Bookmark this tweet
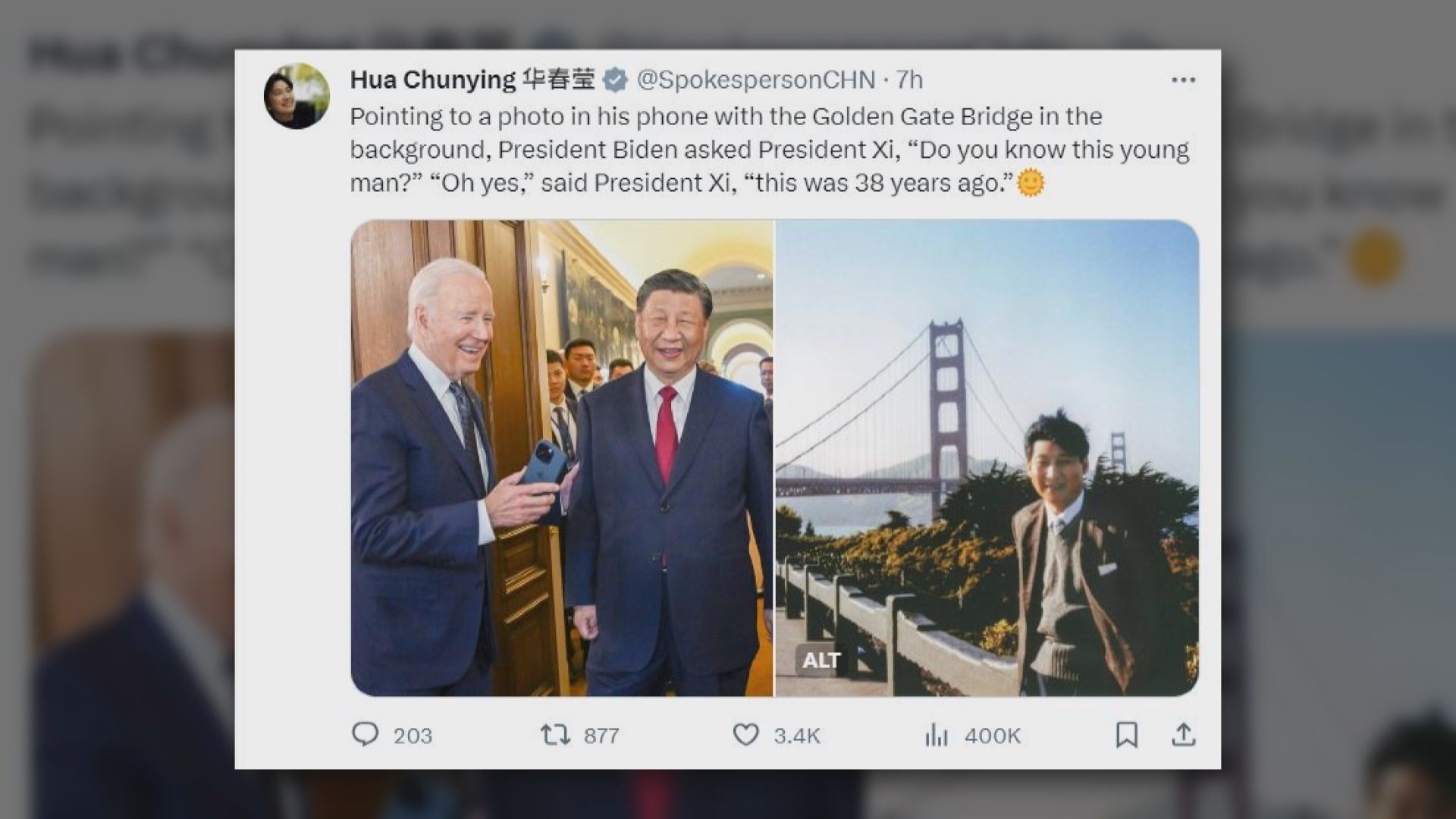 pos(1126,734)
